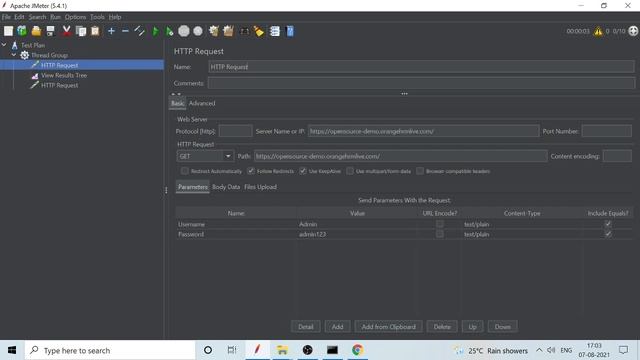Open the File menu
Image resolution: width=640 pixels, height=360 pixels.
(x=6, y=17)
